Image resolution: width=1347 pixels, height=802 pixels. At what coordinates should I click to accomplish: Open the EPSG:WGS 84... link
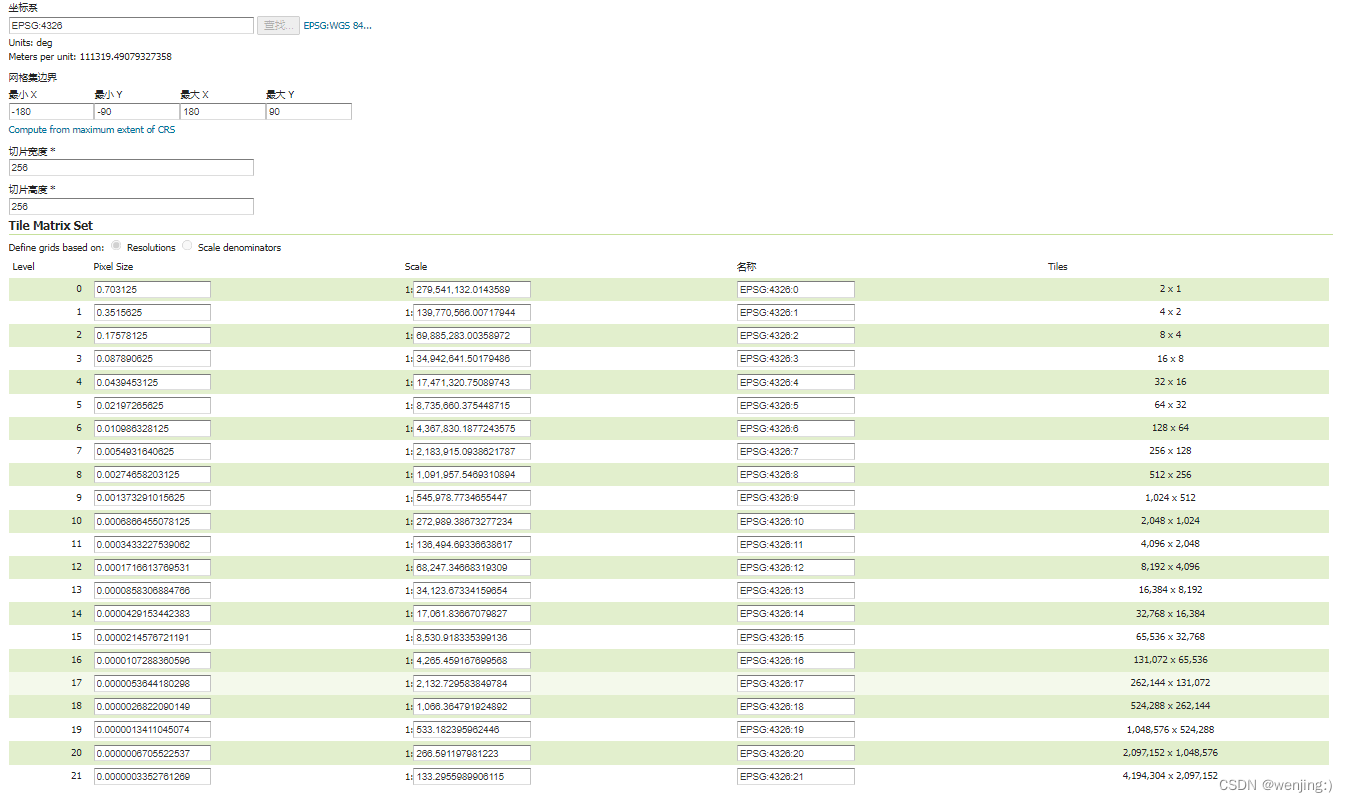[338, 25]
